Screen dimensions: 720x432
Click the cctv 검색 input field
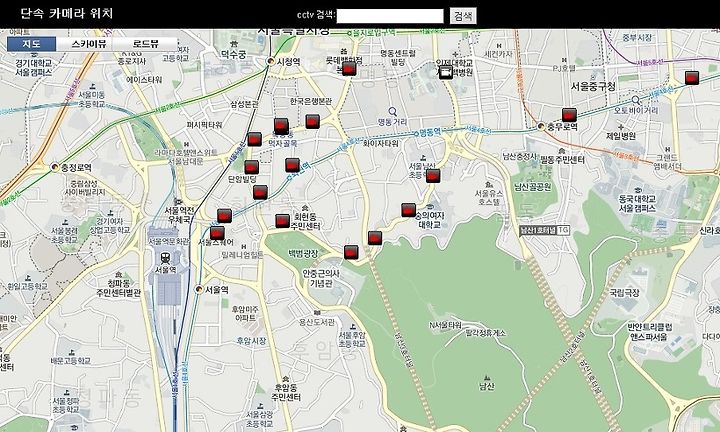pos(390,16)
